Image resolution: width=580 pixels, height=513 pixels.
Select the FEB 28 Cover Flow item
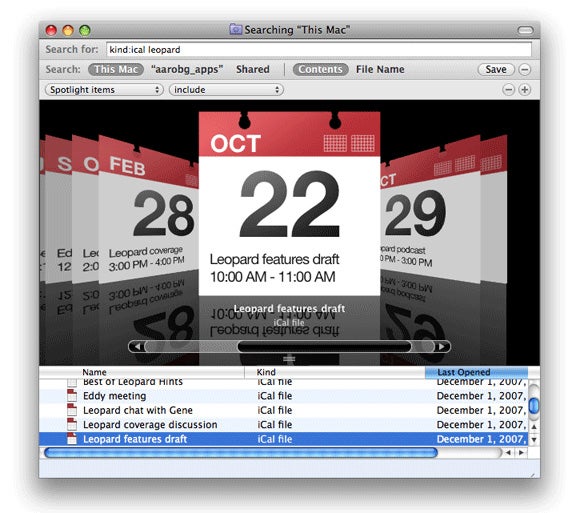148,211
